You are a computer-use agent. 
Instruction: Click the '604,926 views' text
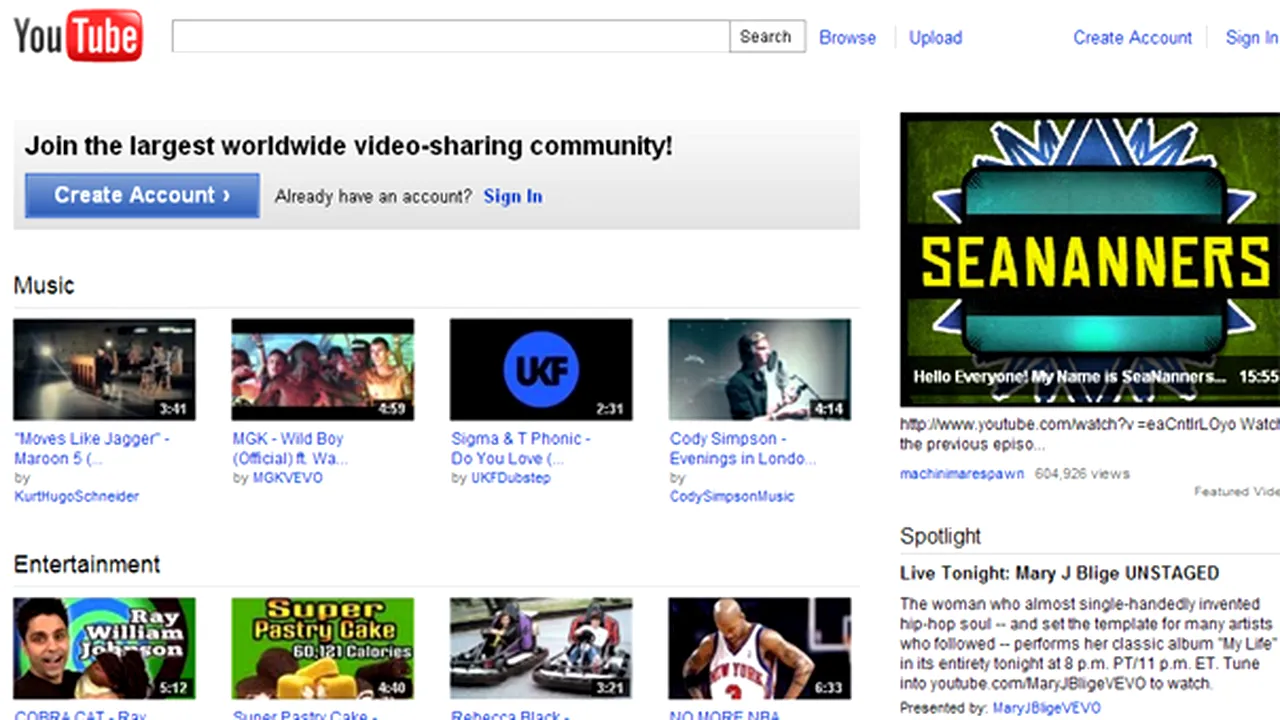point(1082,473)
